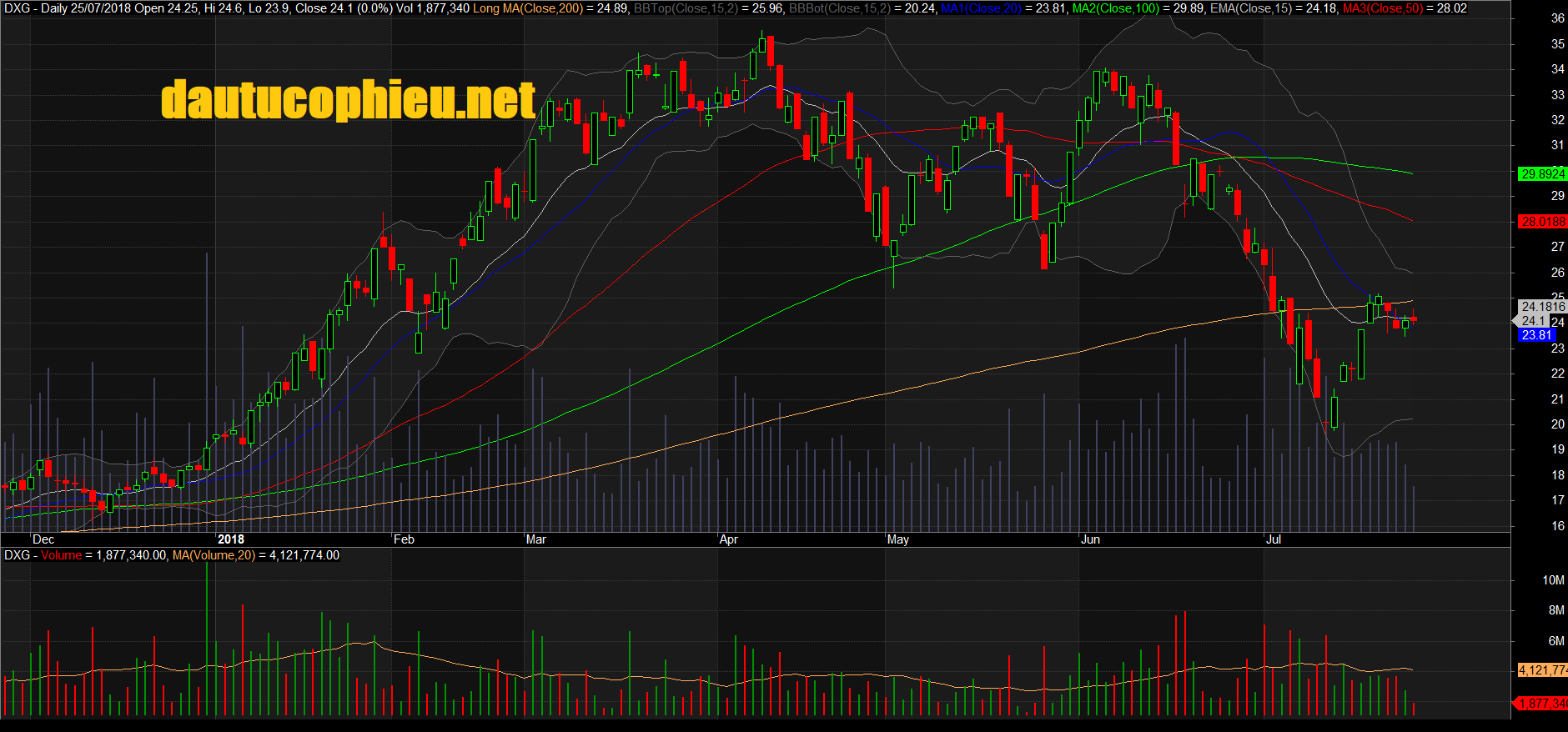Screen dimensions: 1568x732
Task: Click the grey 24.1816 price tag
Action: [1542, 306]
